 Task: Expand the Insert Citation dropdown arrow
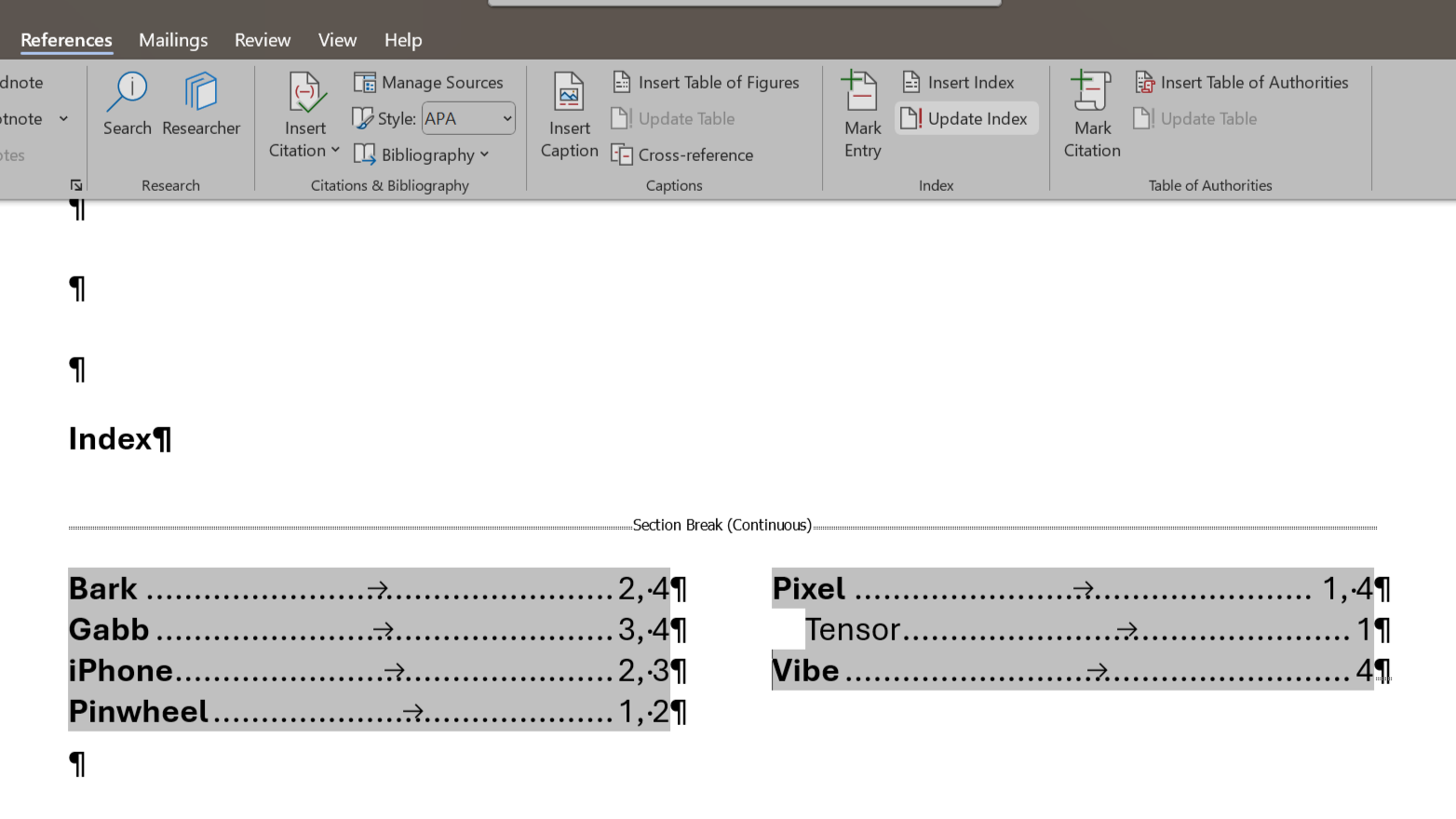tap(335, 150)
